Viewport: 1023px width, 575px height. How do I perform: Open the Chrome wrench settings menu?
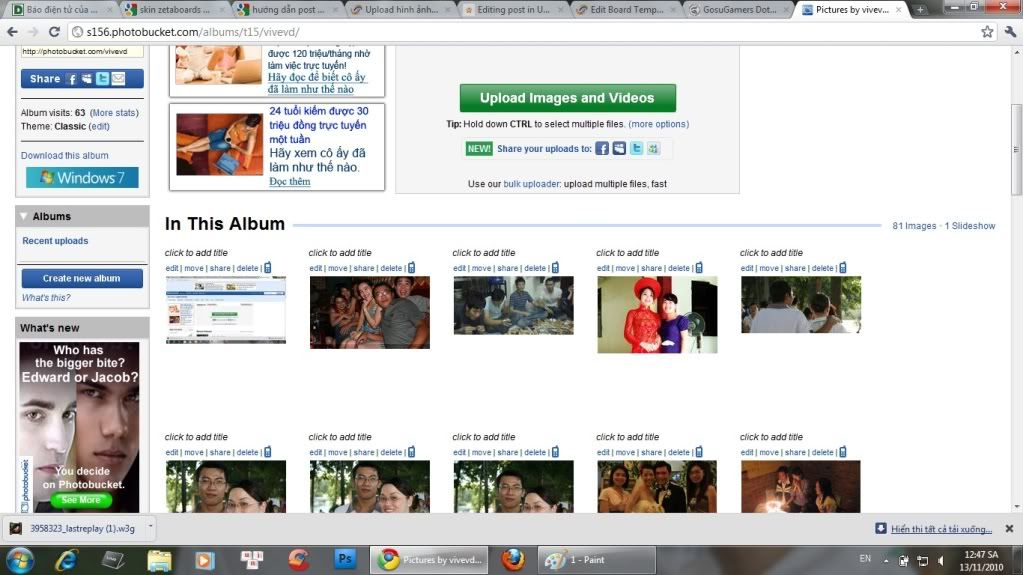click(x=1009, y=31)
